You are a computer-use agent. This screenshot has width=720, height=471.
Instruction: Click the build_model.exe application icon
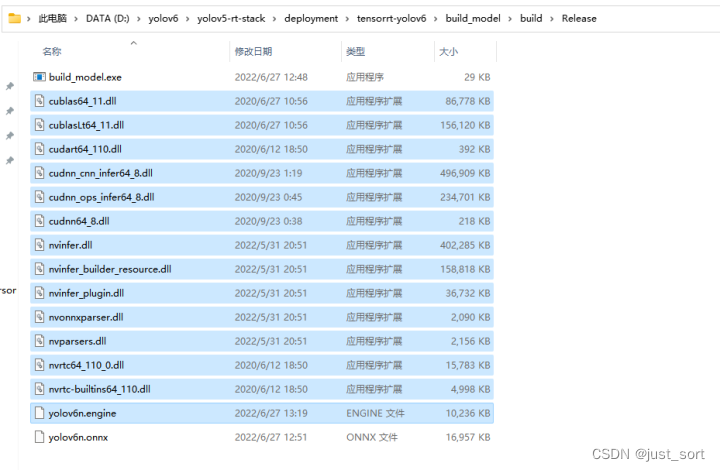click(39, 77)
